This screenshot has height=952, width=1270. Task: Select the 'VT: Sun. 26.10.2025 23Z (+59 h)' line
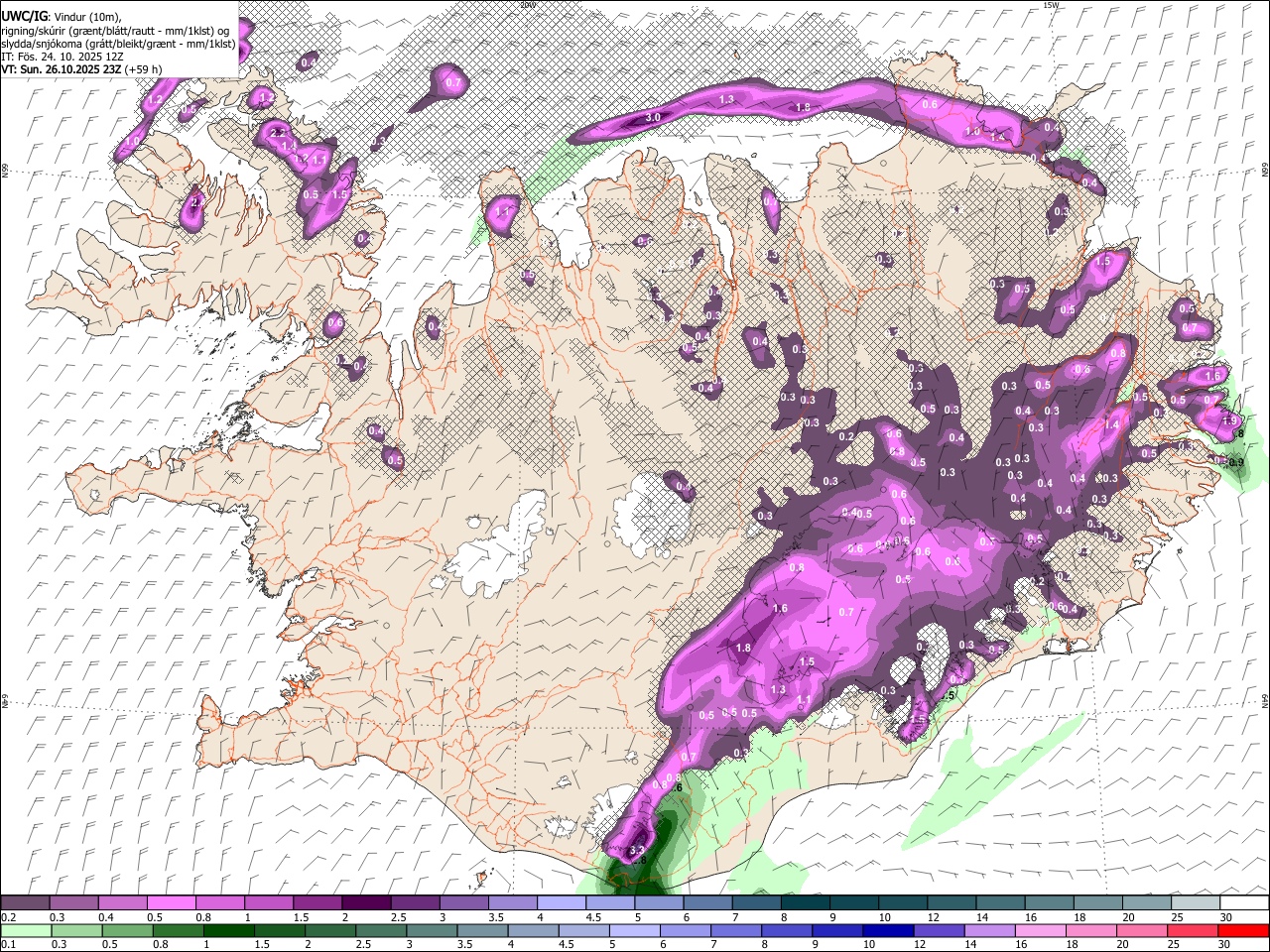[x=81, y=69]
